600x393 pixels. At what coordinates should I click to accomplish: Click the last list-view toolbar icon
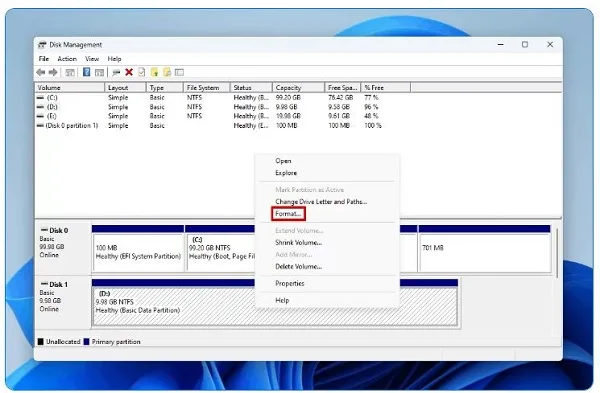tap(179, 72)
